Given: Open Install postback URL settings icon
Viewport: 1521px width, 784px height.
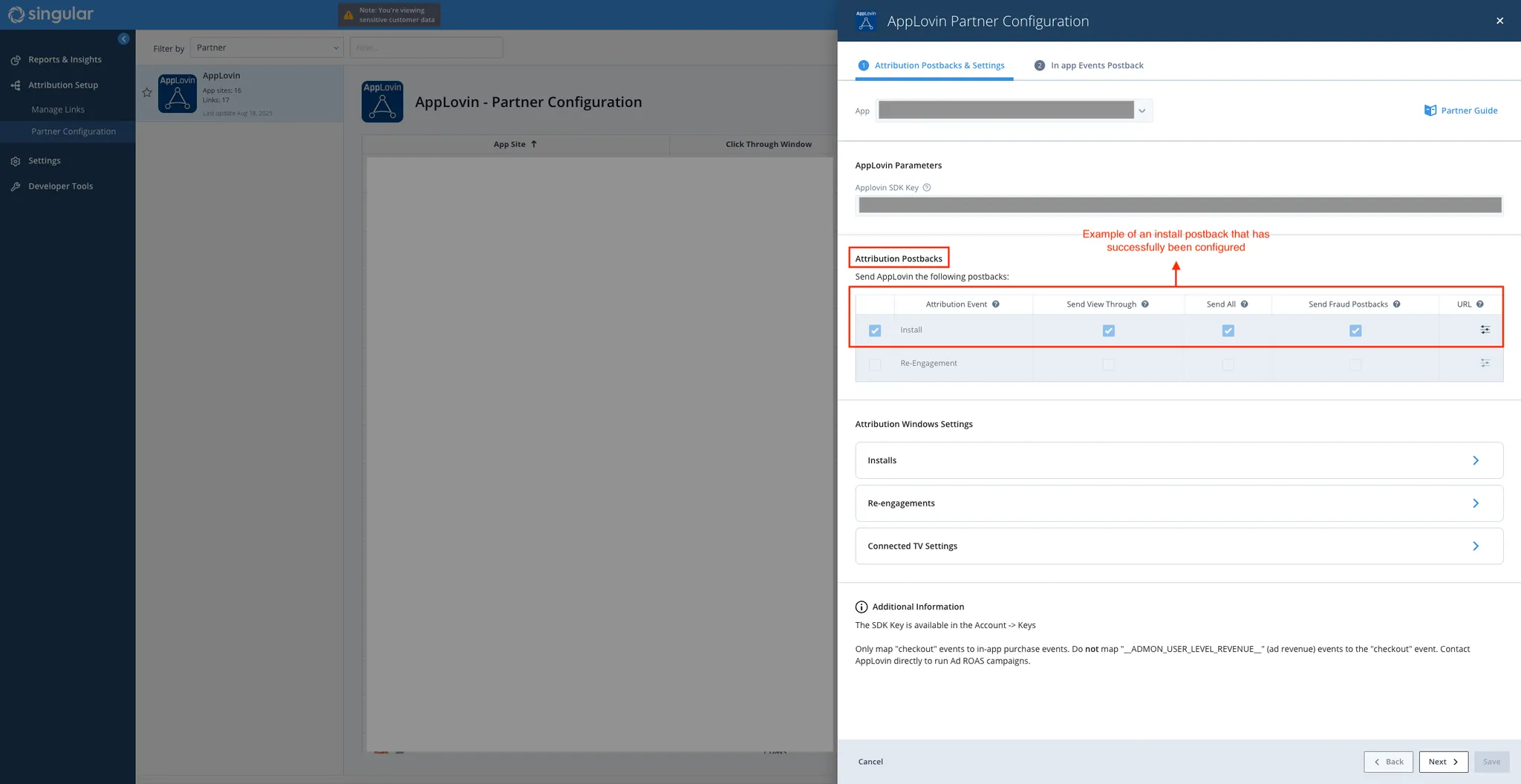Looking at the screenshot, I should [1485, 330].
